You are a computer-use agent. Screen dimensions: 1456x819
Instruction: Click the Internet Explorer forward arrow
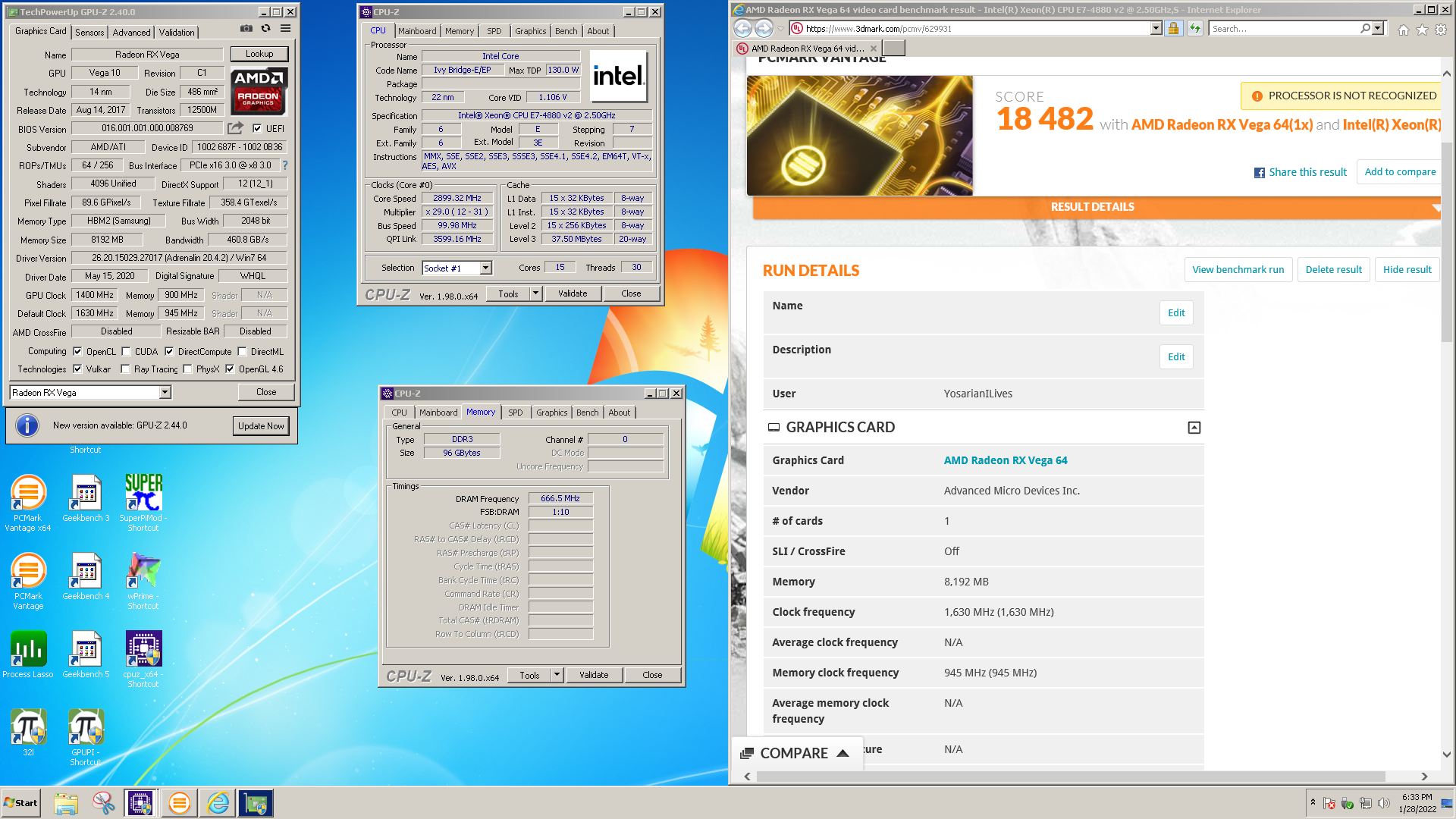(x=764, y=29)
